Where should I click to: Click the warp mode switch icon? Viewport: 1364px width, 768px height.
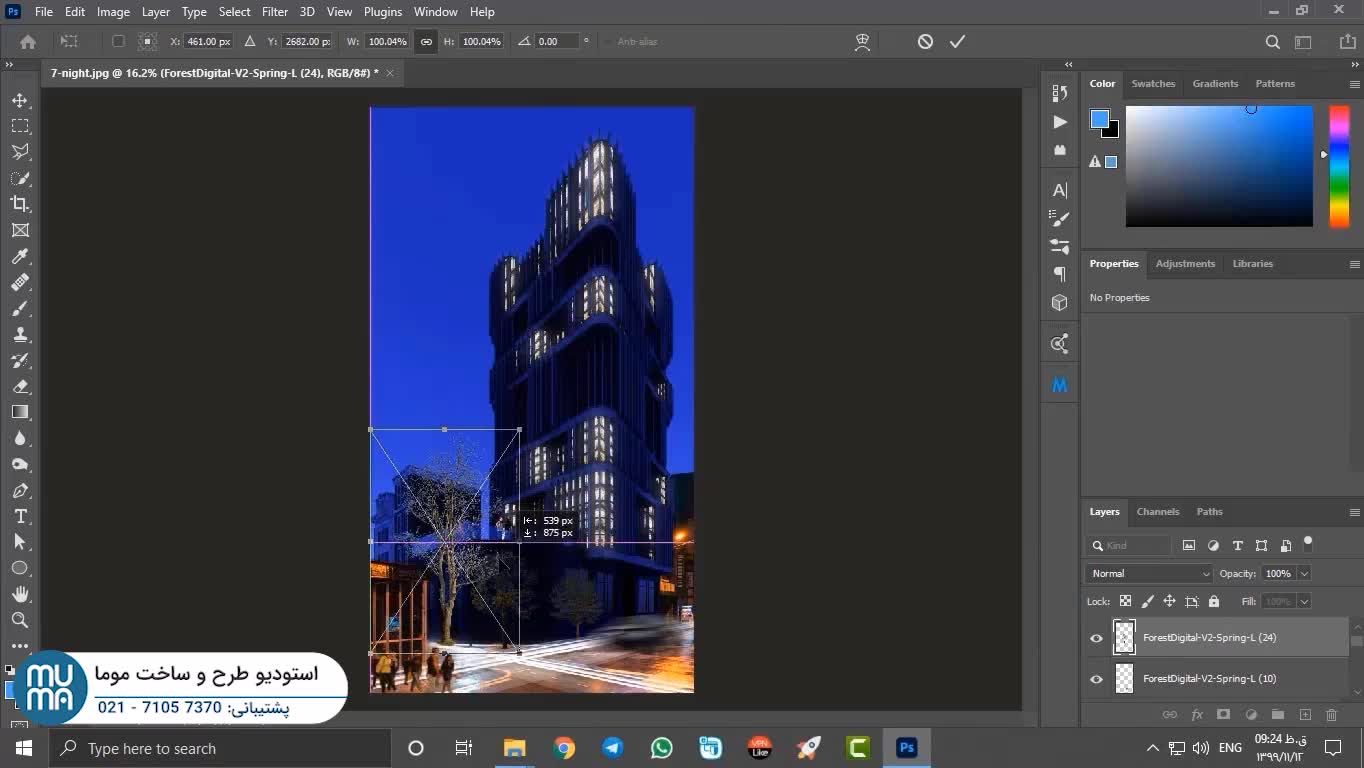coord(862,41)
